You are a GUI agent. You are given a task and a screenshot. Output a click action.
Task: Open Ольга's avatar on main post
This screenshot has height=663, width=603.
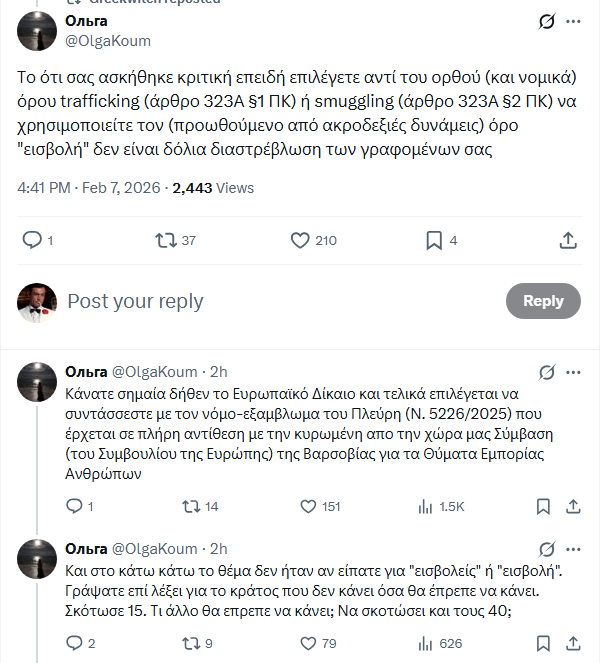click(x=36, y=31)
